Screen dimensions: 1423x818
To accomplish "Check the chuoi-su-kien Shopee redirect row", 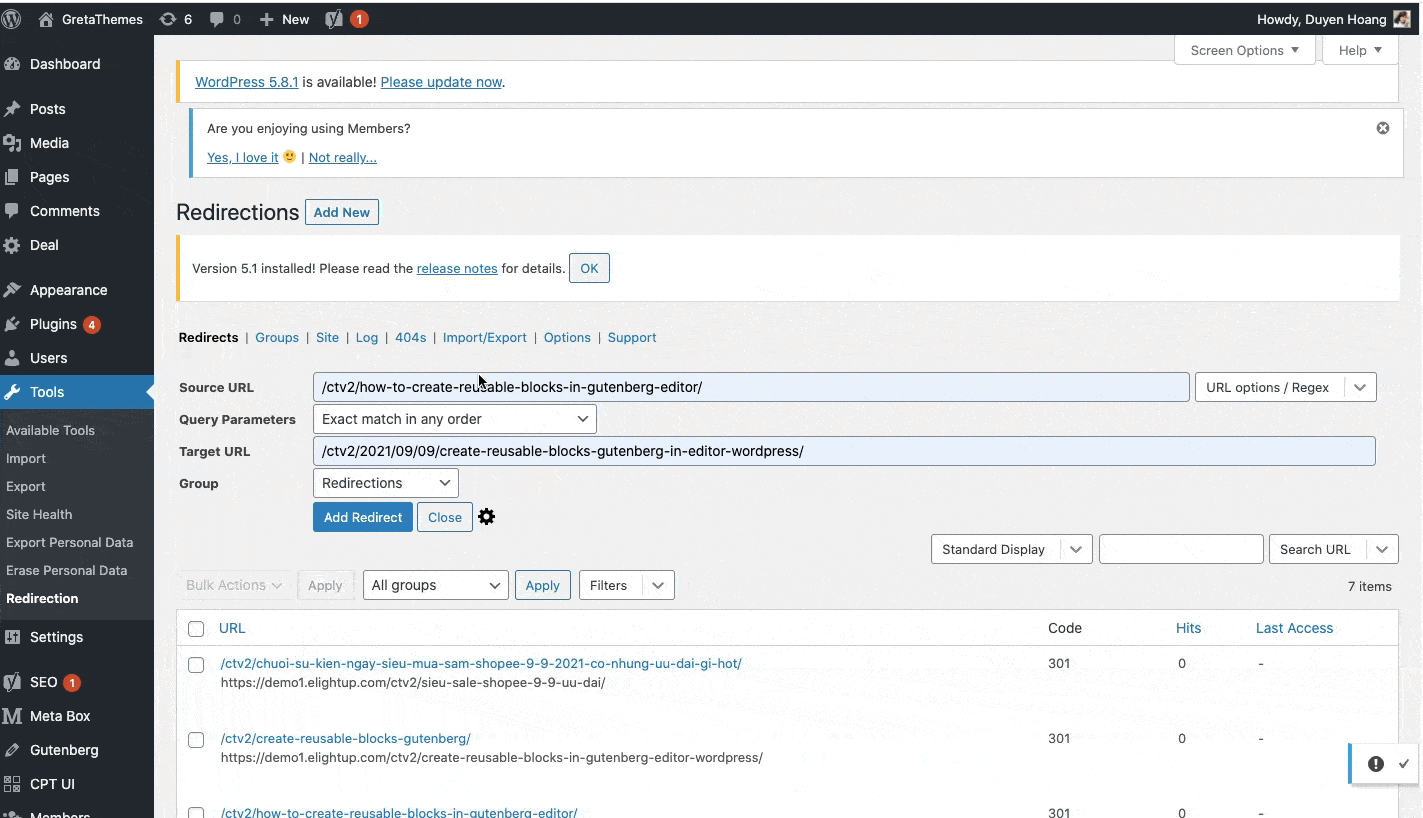I will click(196, 665).
